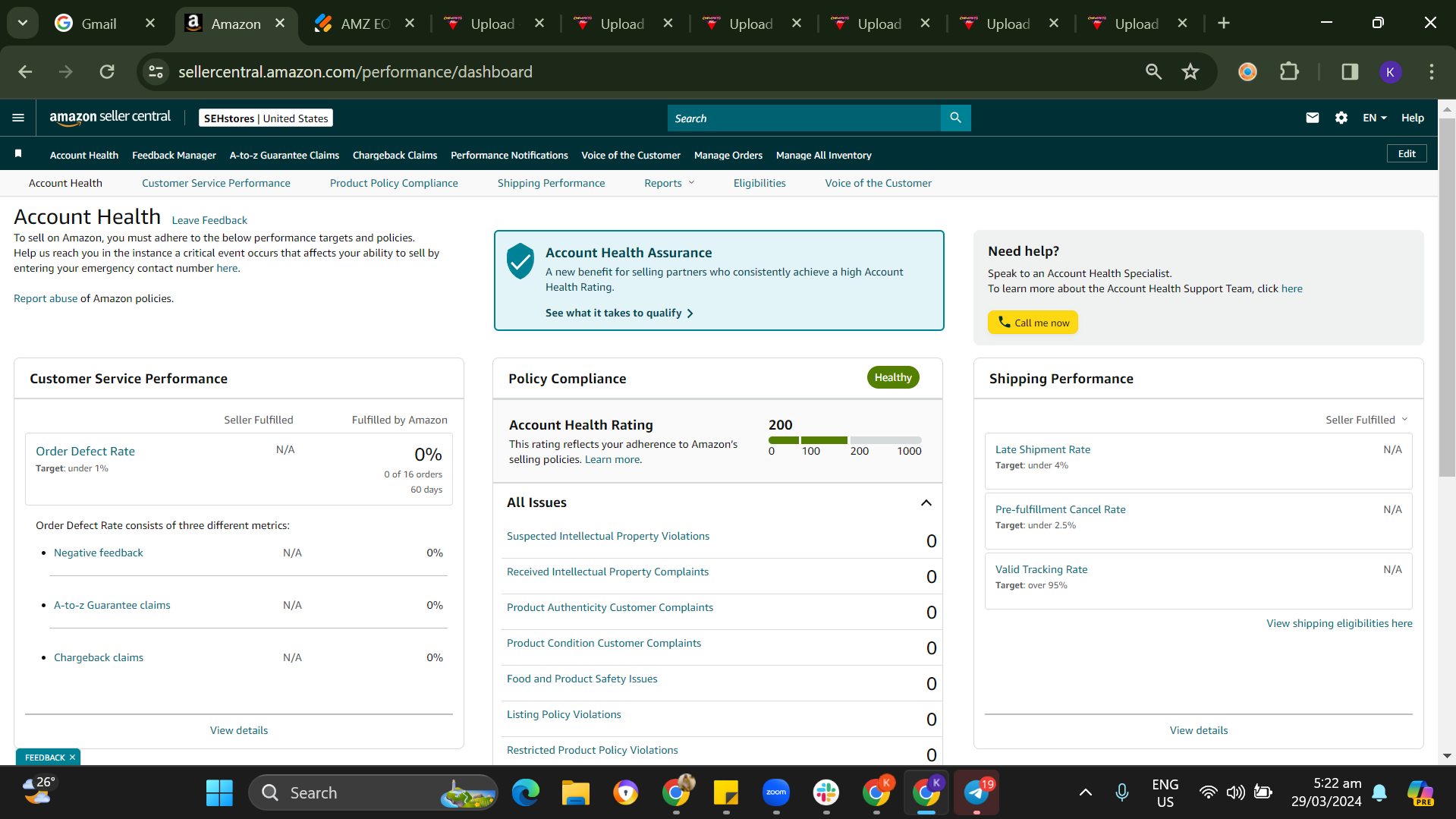Open the Seller Central hamburger menu

click(x=18, y=118)
